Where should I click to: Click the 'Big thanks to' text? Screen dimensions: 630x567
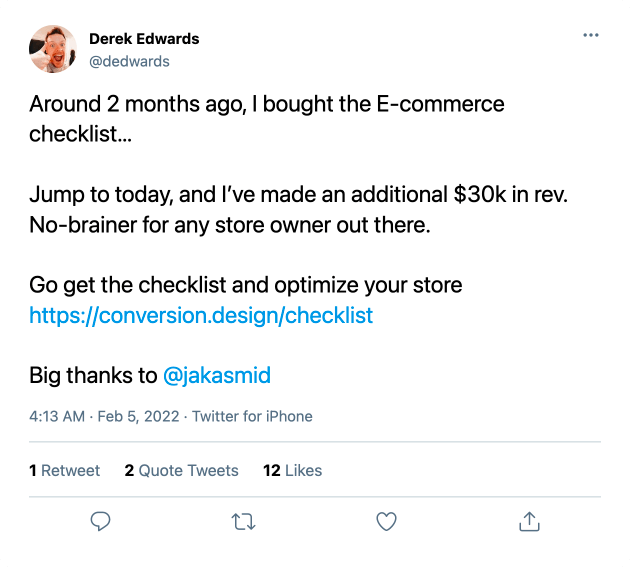click(93, 376)
